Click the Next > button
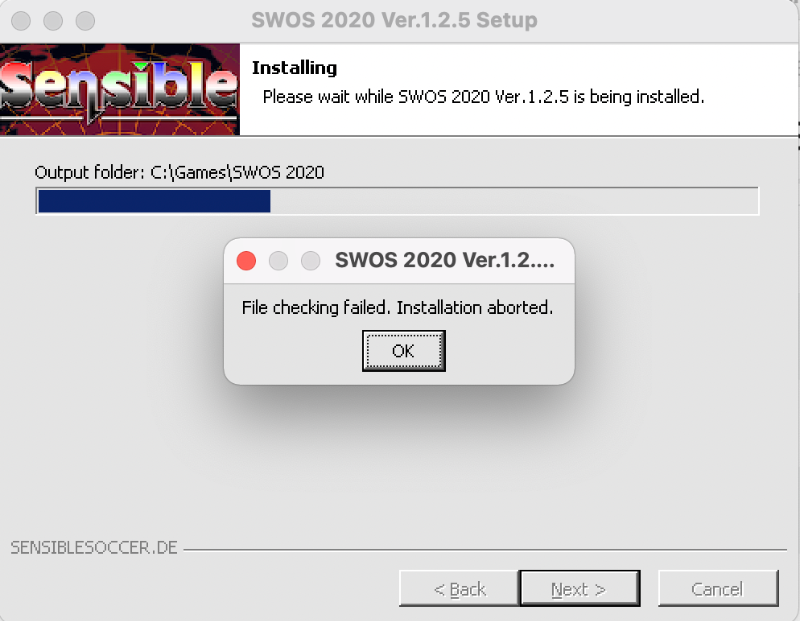 tap(580, 589)
